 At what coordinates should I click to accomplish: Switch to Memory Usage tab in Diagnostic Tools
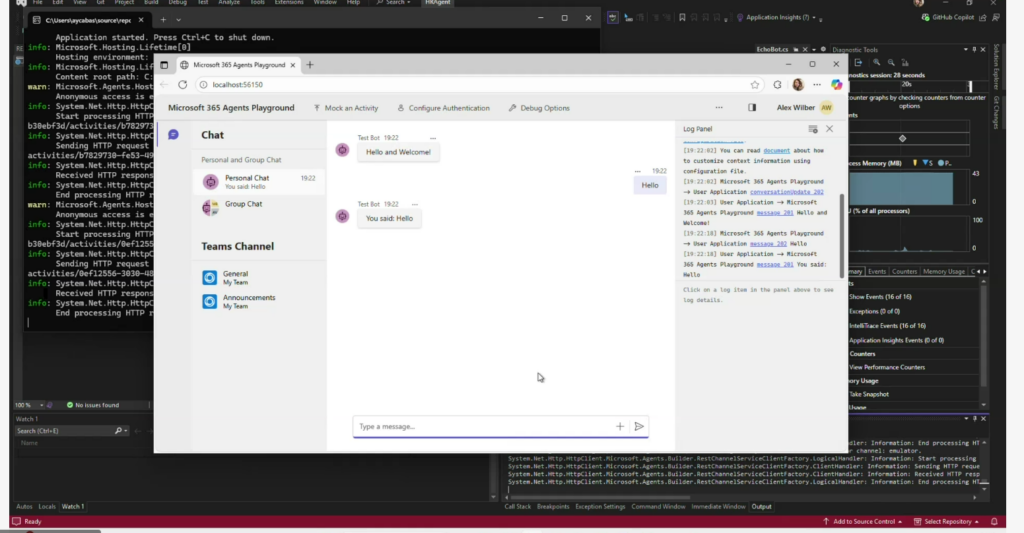[x=943, y=272]
